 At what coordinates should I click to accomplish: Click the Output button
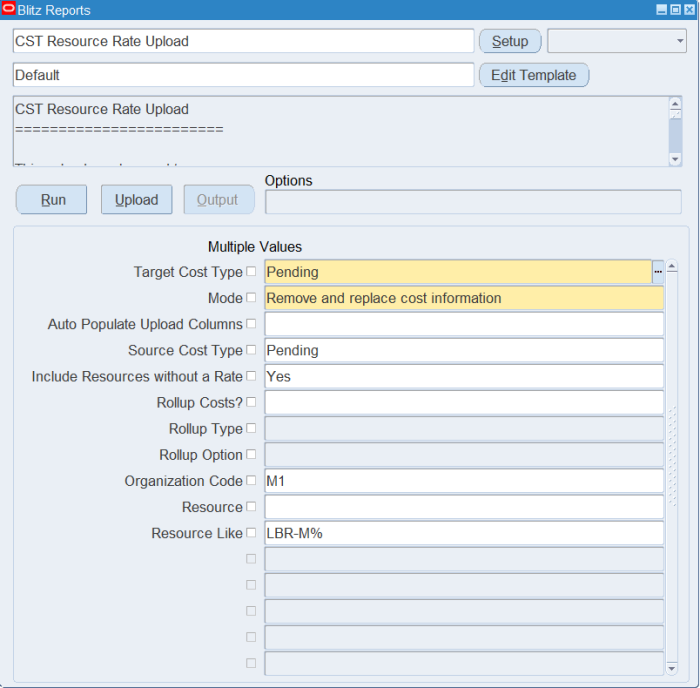tap(219, 200)
